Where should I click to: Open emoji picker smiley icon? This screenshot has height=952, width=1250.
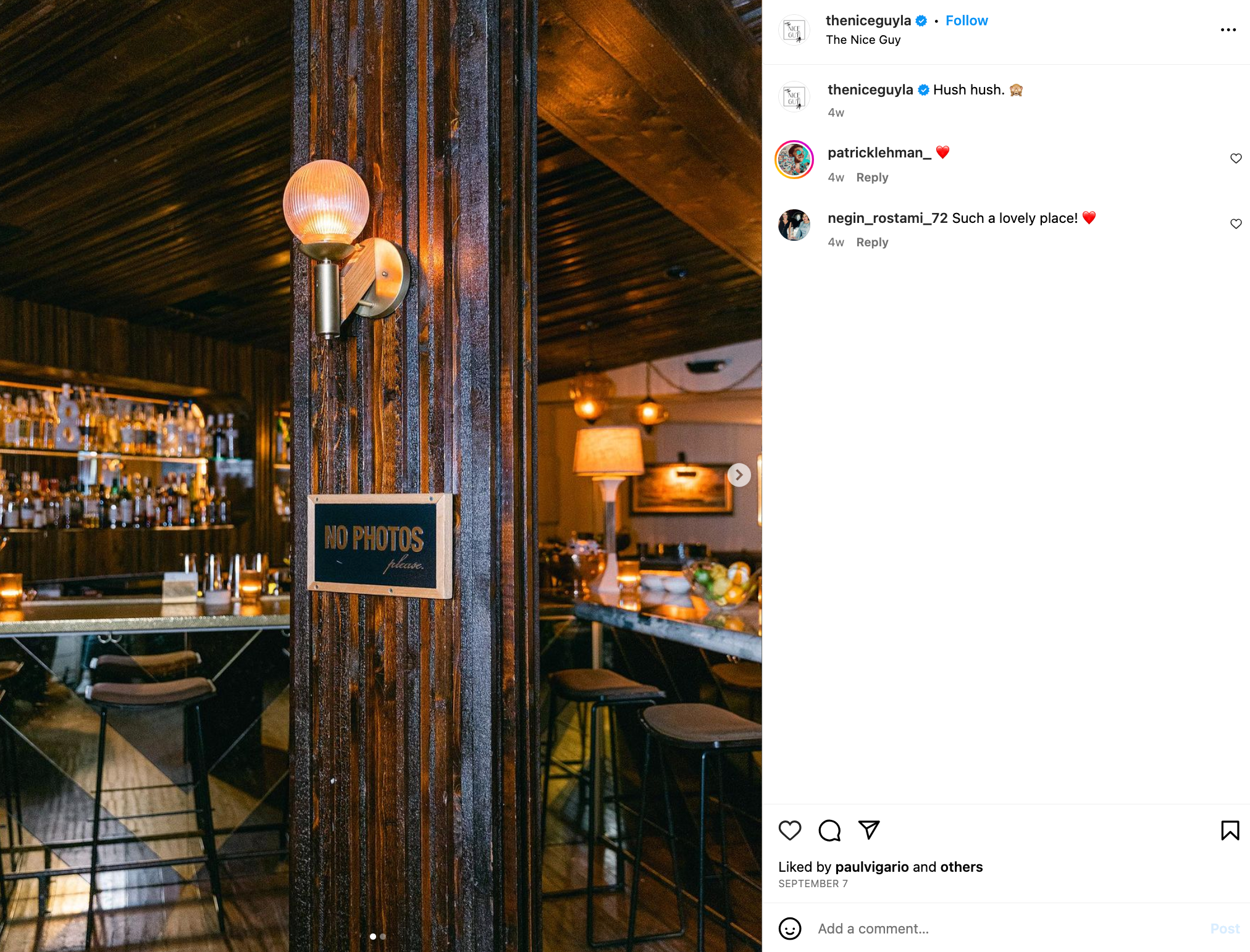click(790, 929)
